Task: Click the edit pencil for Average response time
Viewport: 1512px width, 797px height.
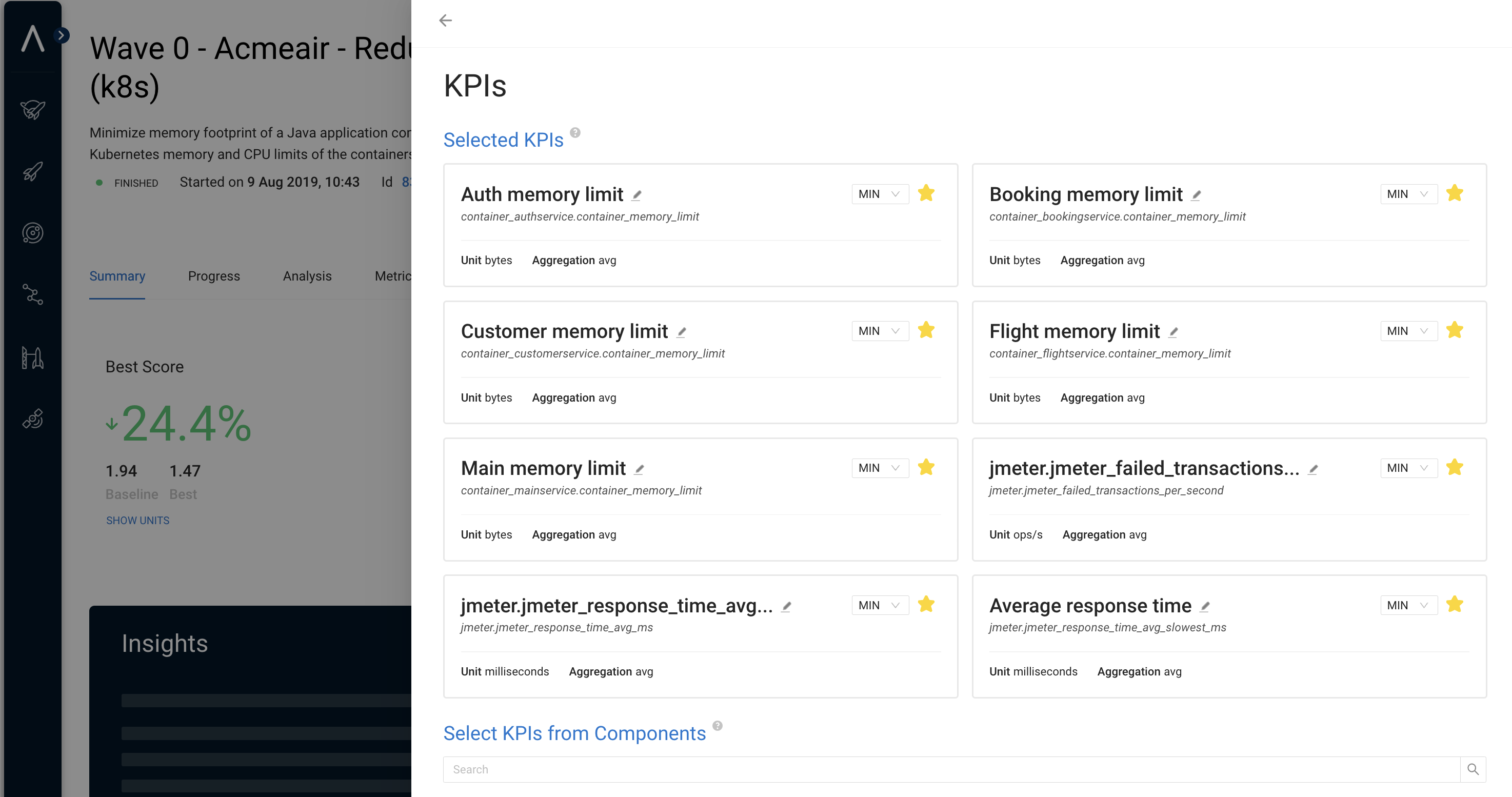Action: coord(1204,606)
